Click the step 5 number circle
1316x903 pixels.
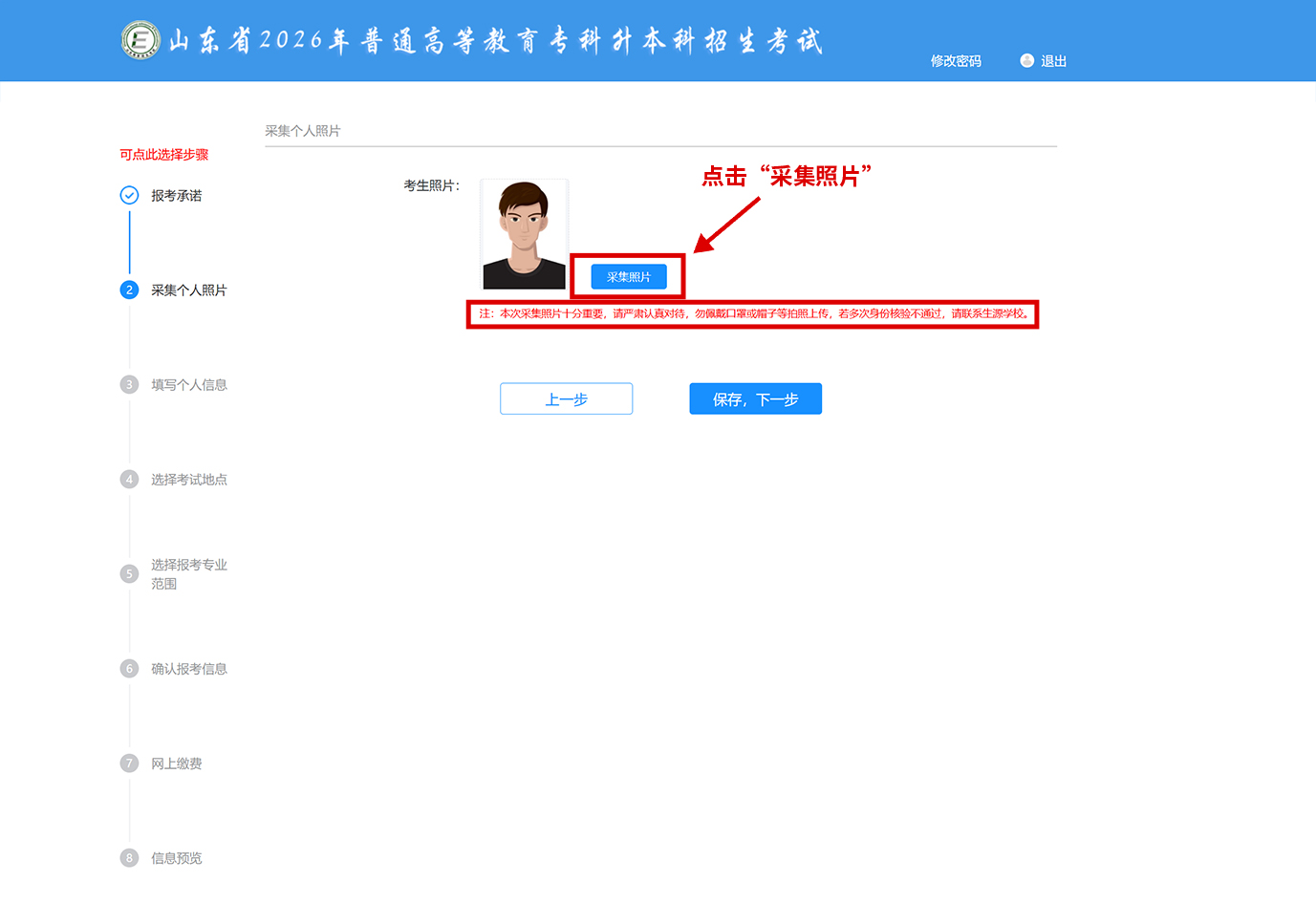129,574
